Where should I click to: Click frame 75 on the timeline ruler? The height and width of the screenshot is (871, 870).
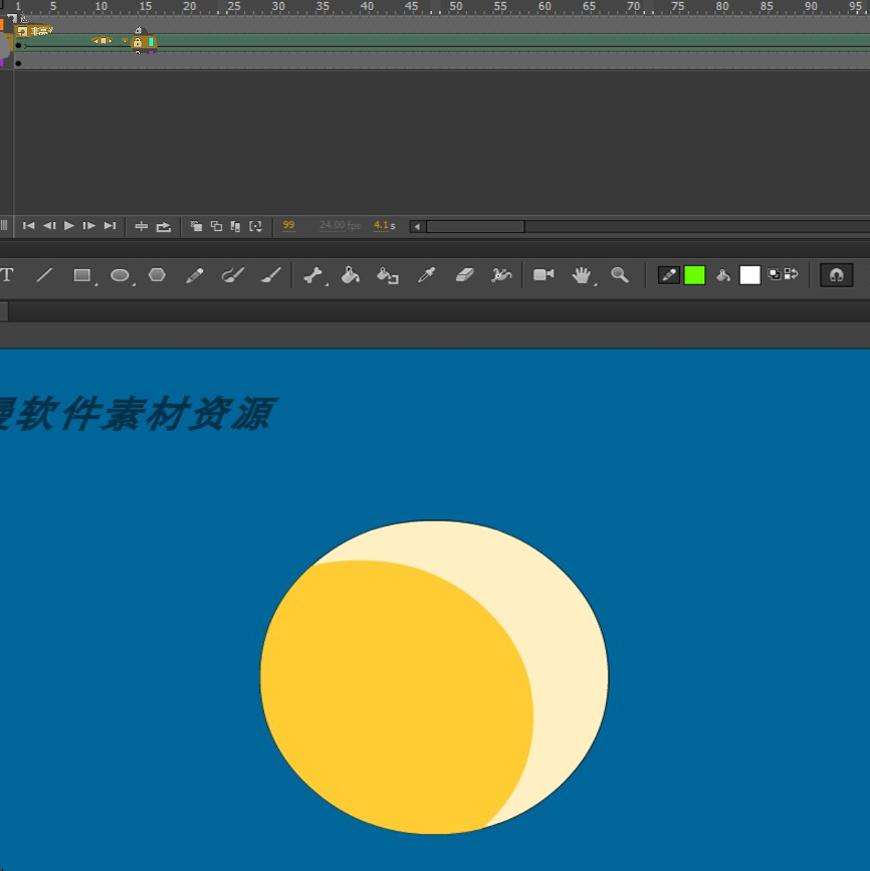coord(678,7)
